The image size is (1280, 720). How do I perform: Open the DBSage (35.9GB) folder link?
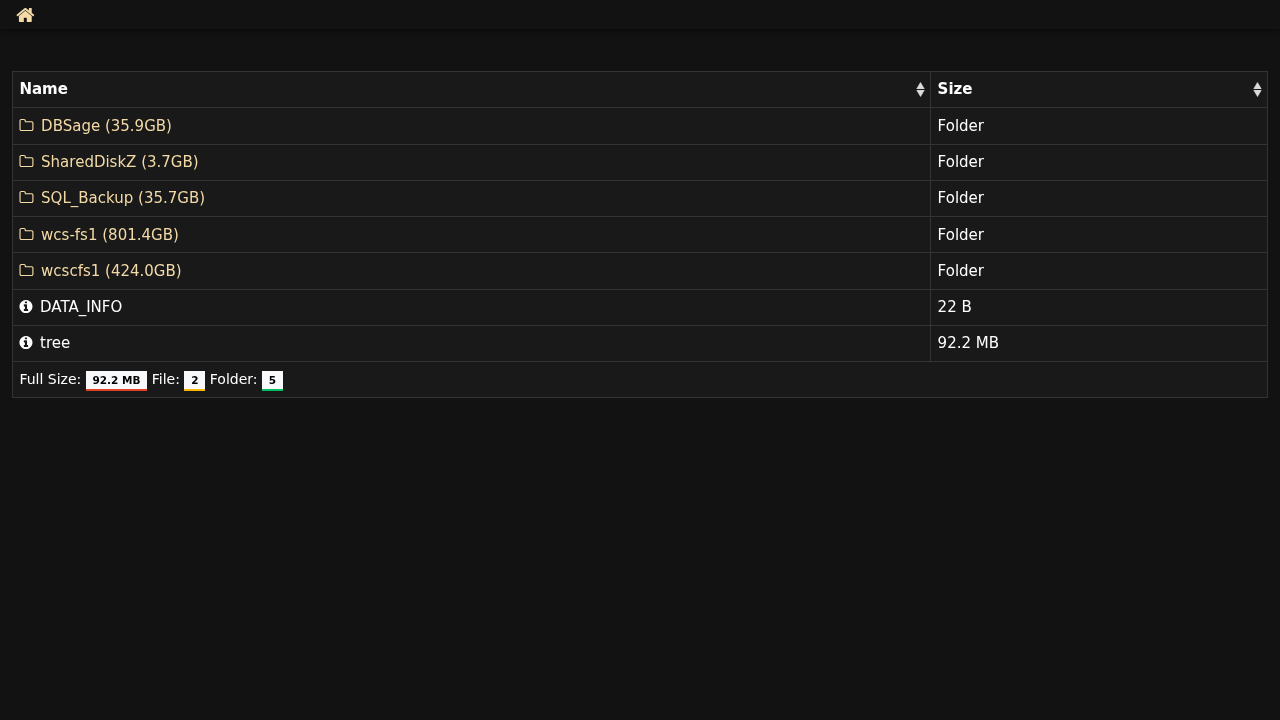106,126
